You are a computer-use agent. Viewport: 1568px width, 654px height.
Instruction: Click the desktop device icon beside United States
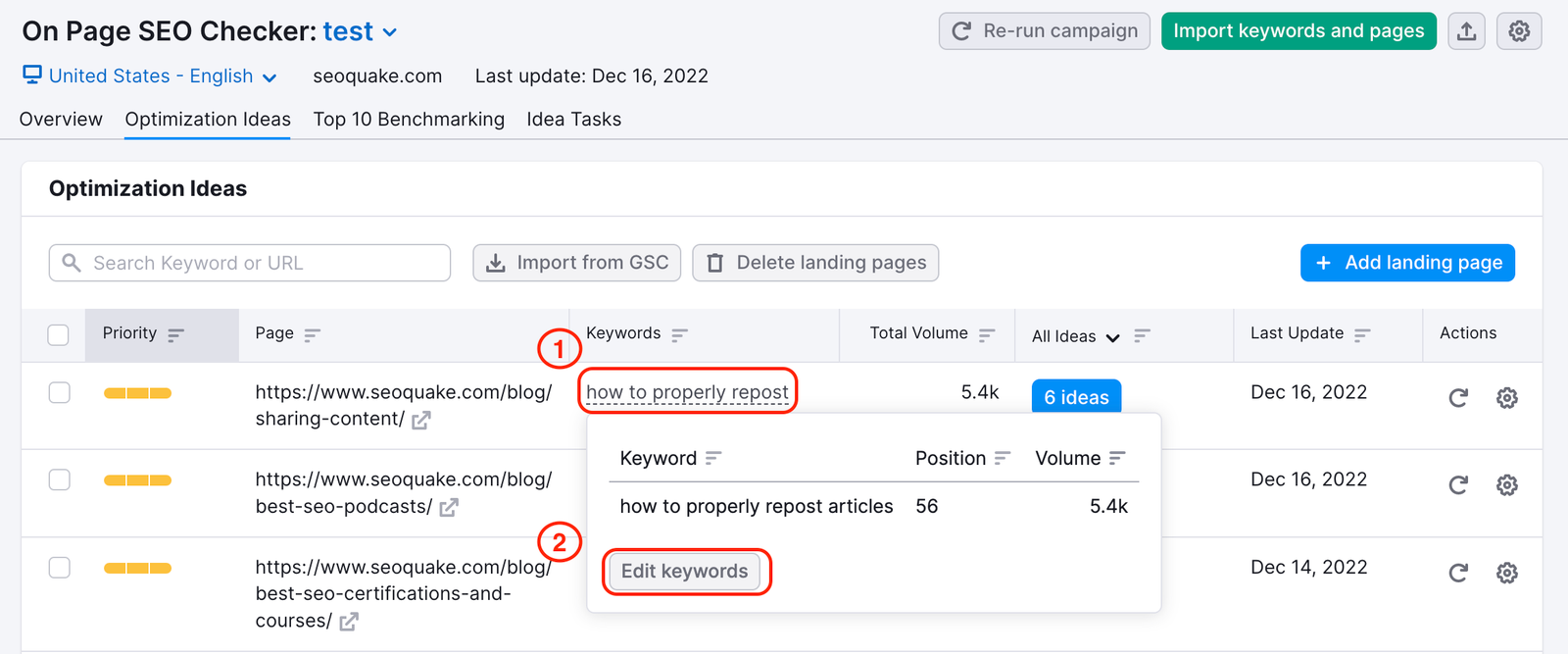[x=32, y=75]
